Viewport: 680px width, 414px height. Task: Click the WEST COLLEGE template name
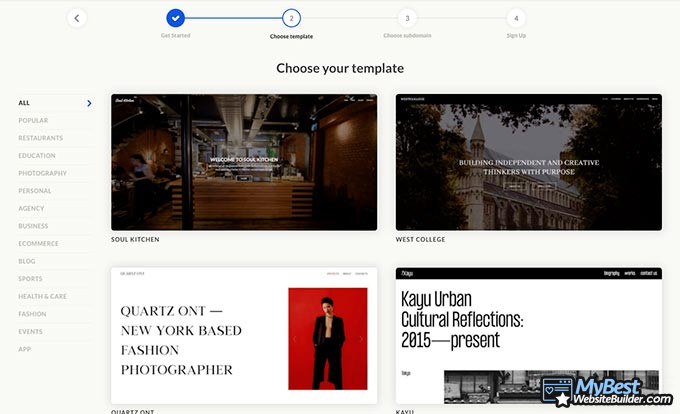coord(420,239)
